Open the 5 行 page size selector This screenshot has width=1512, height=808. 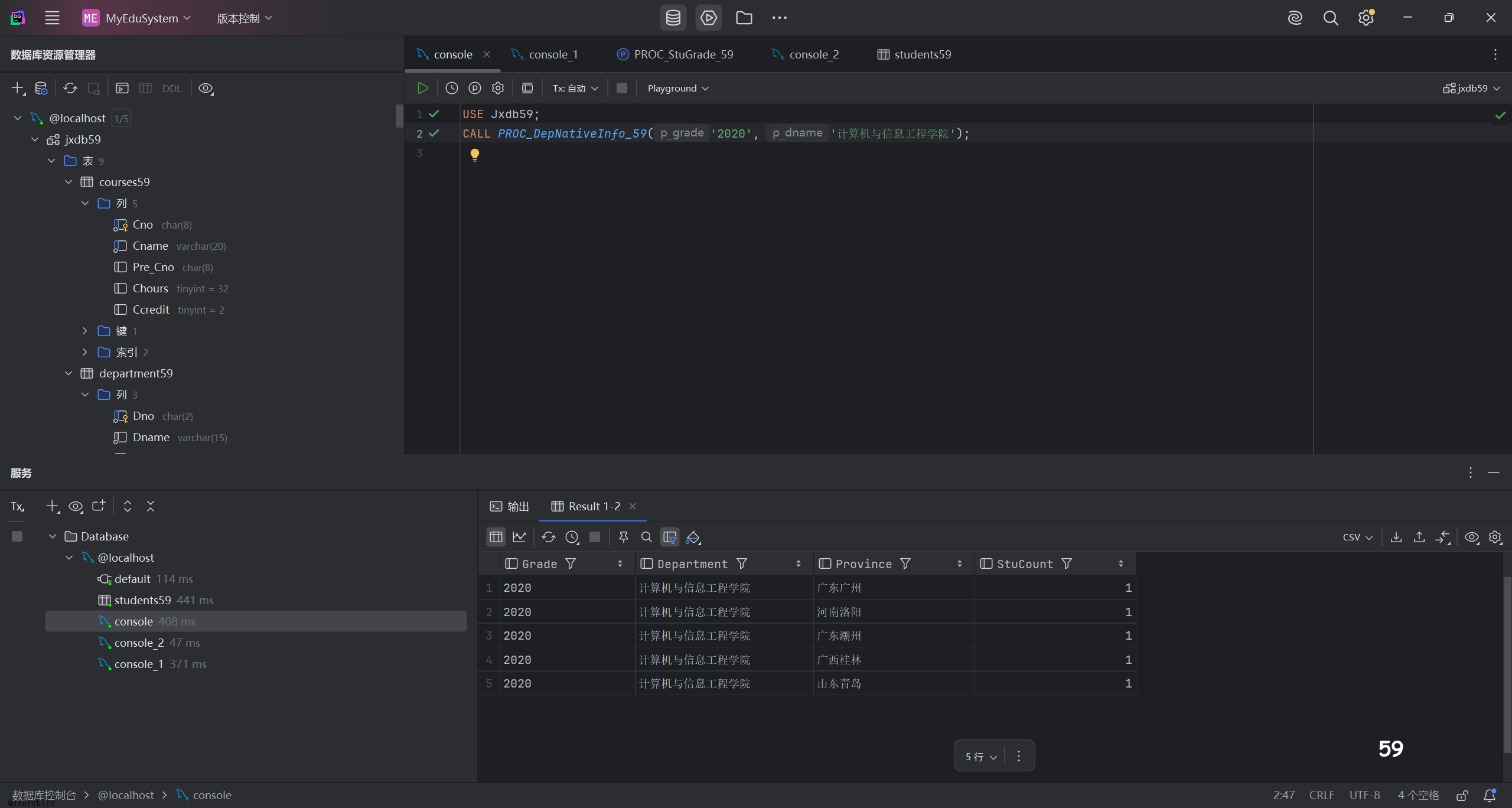980,757
